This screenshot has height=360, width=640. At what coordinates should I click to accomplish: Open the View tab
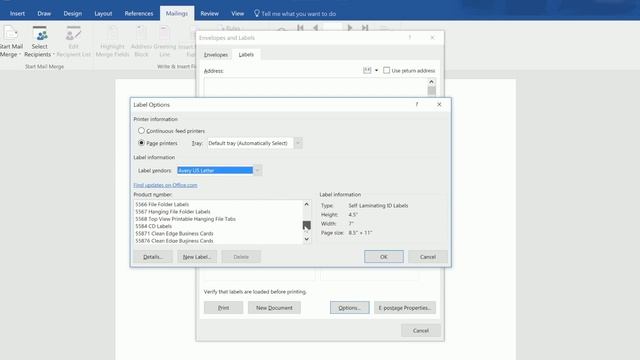(238, 13)
